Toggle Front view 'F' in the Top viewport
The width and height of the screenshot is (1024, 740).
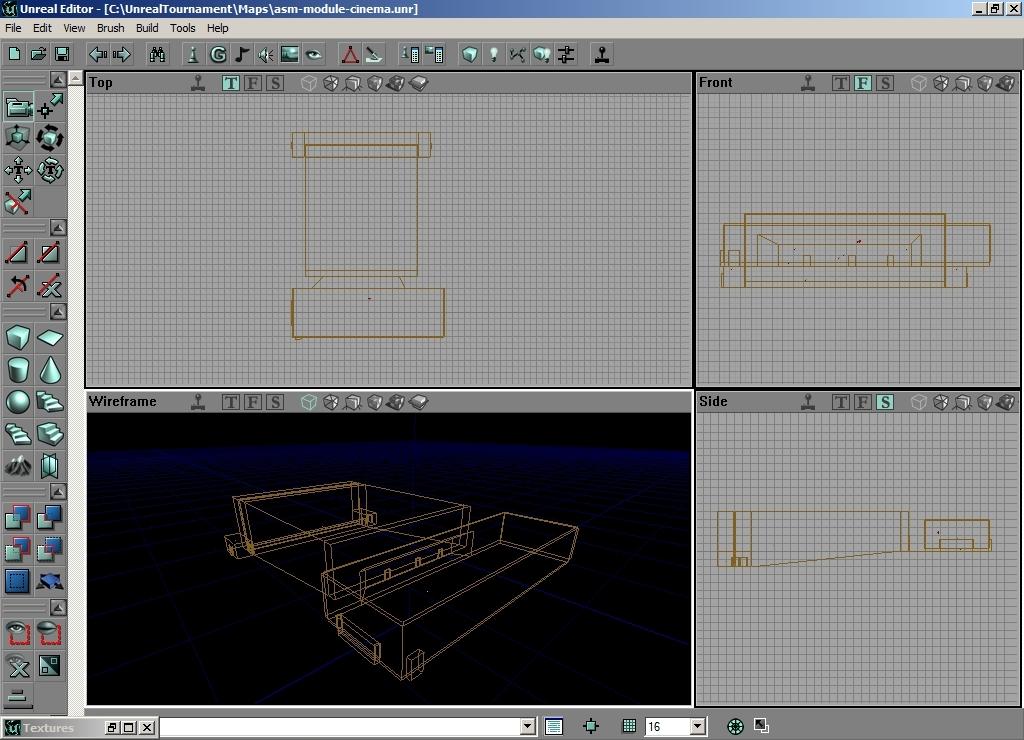253,83
